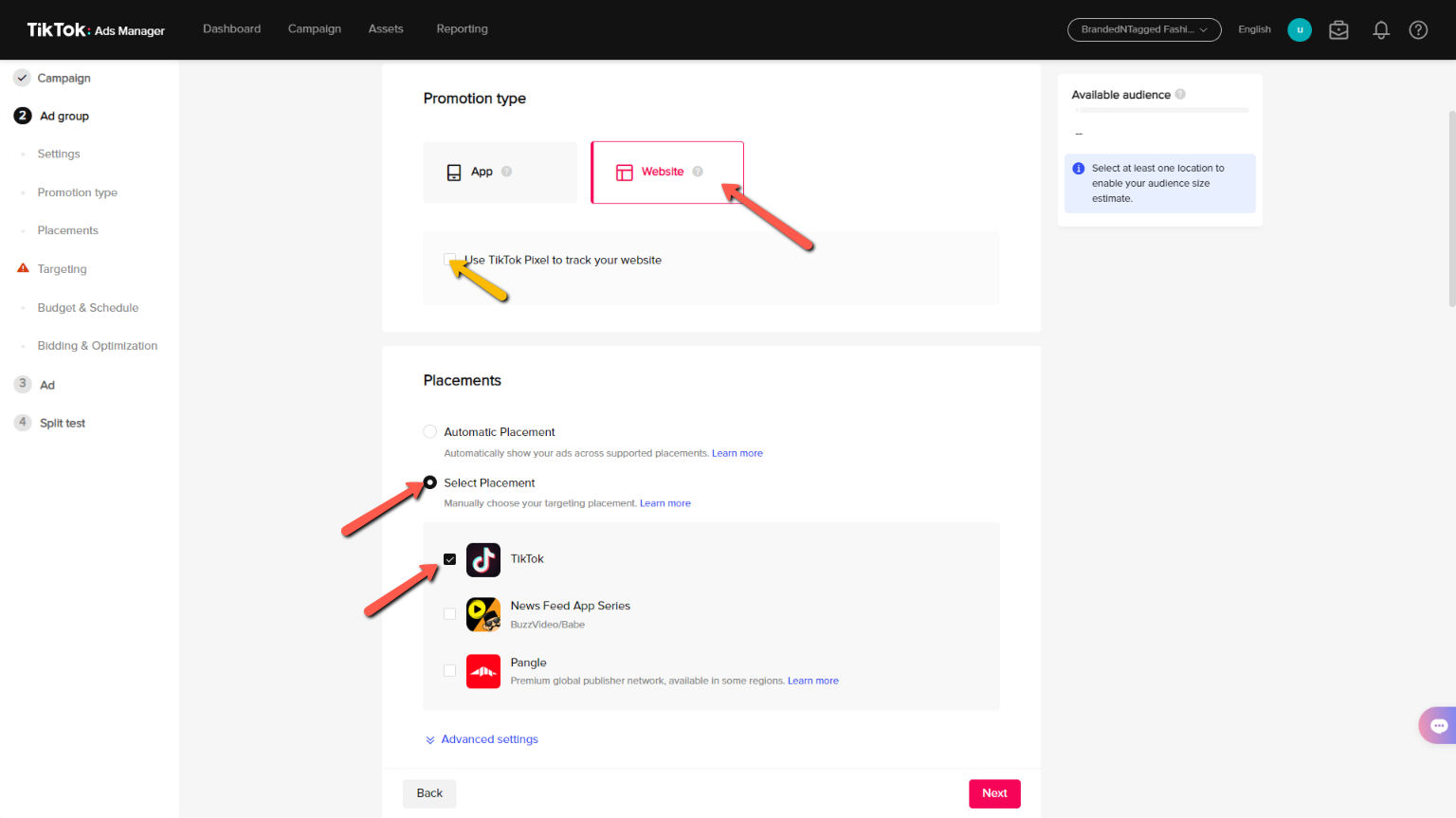The height and width of the screenshot is (818, 1456).
Task: Jump to Settings section in sidebar
Action: (59, 154)
